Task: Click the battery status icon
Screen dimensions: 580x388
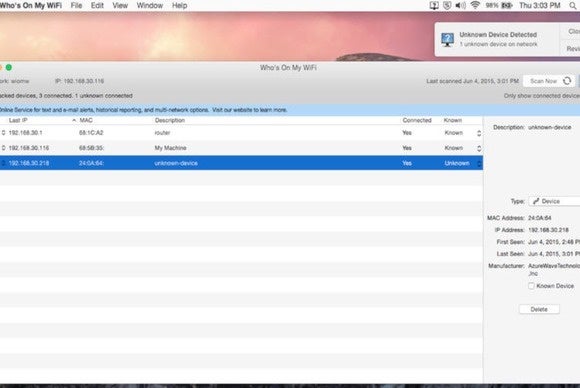Action: pyautogui.click(x=506, y=6)
